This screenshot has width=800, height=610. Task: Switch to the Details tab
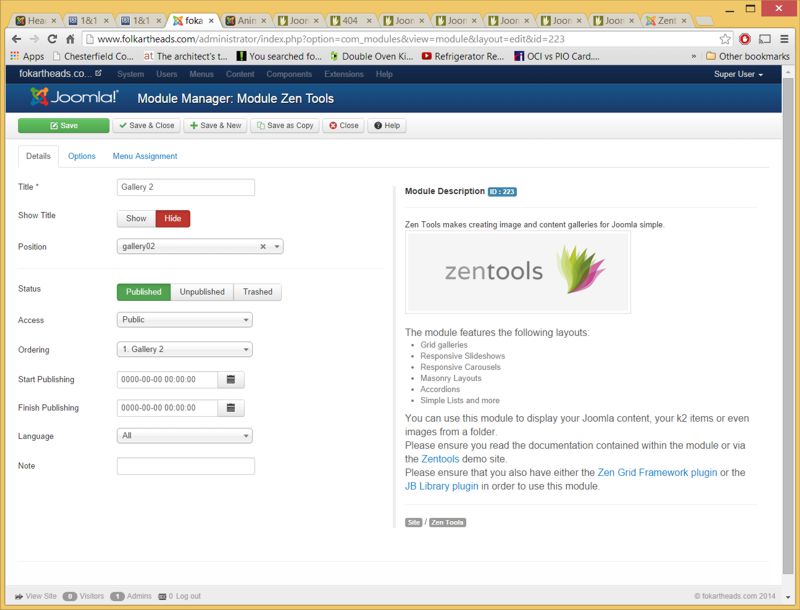pos(38,156)
